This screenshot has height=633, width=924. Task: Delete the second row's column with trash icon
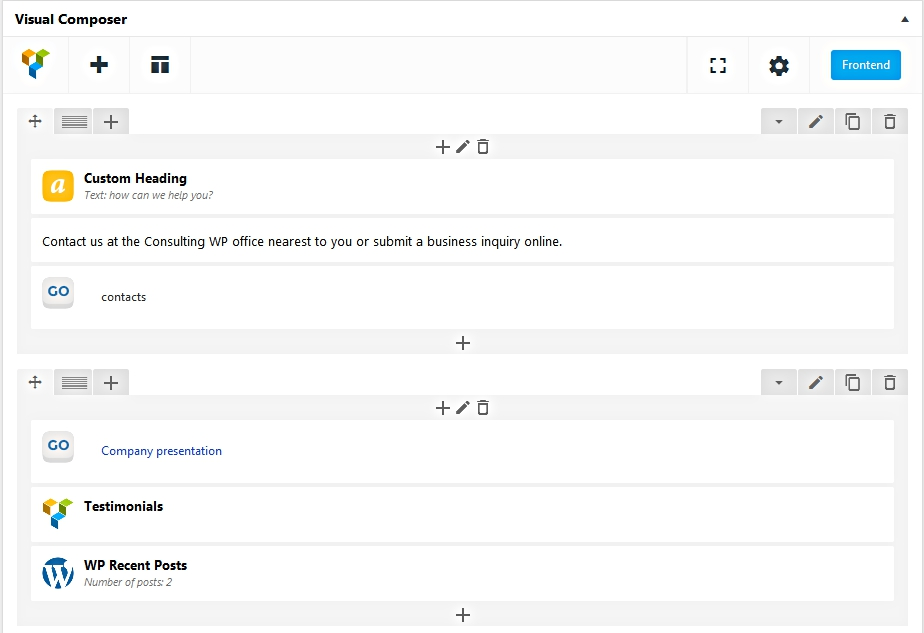[483, 408]
